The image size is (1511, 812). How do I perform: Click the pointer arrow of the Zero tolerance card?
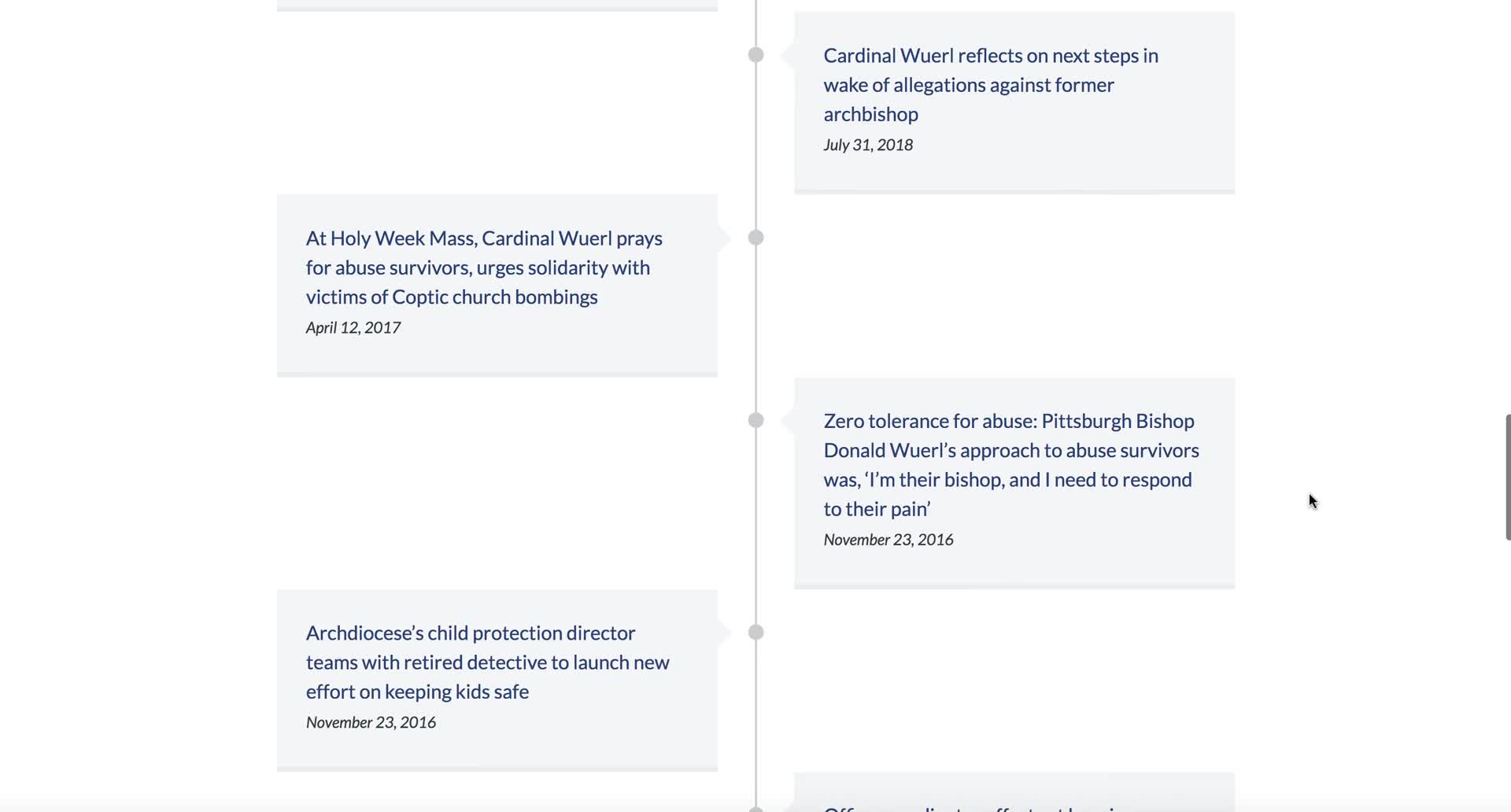tap(787, 420)
